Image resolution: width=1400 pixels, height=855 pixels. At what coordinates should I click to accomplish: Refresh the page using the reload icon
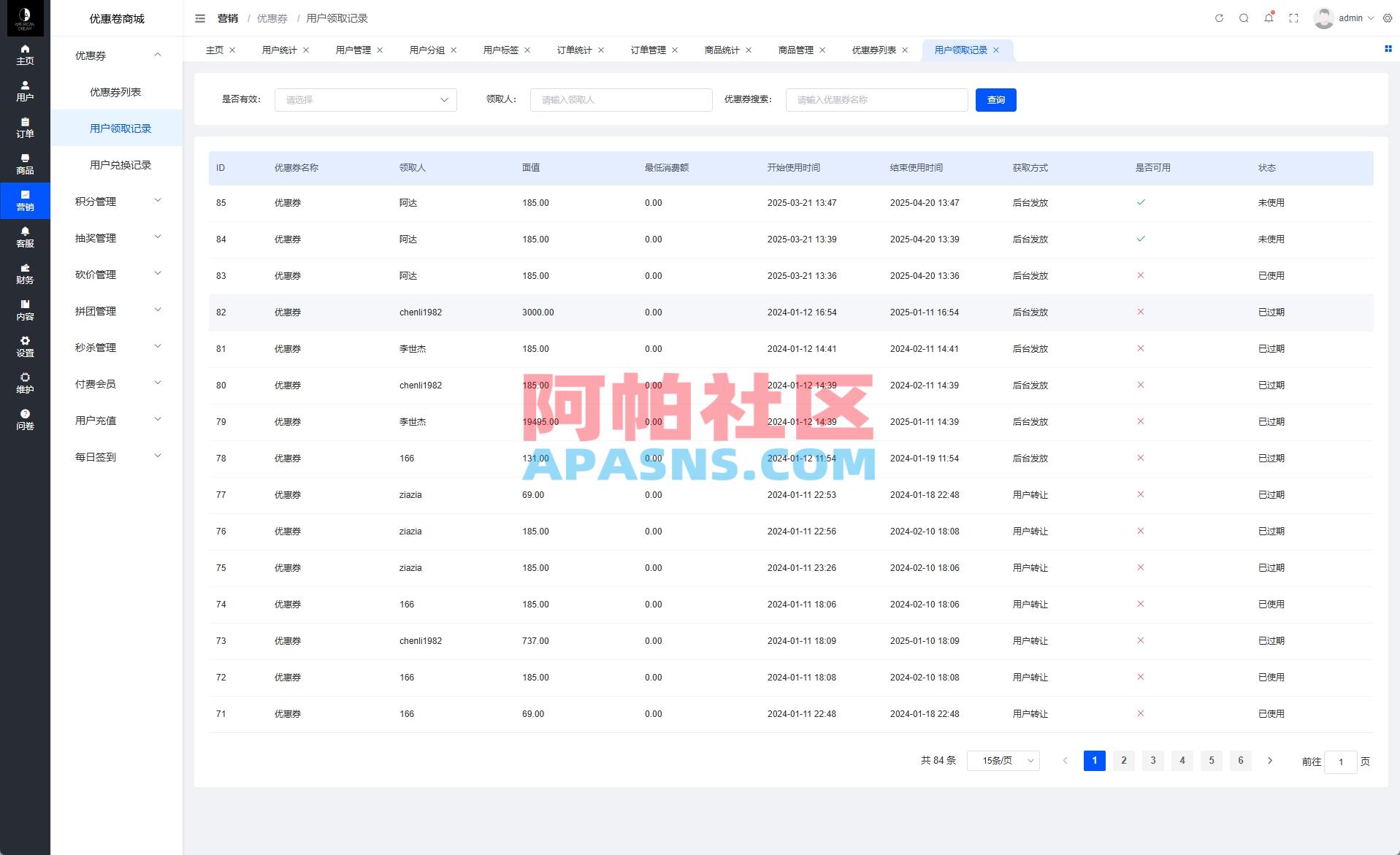point(1218,18)
